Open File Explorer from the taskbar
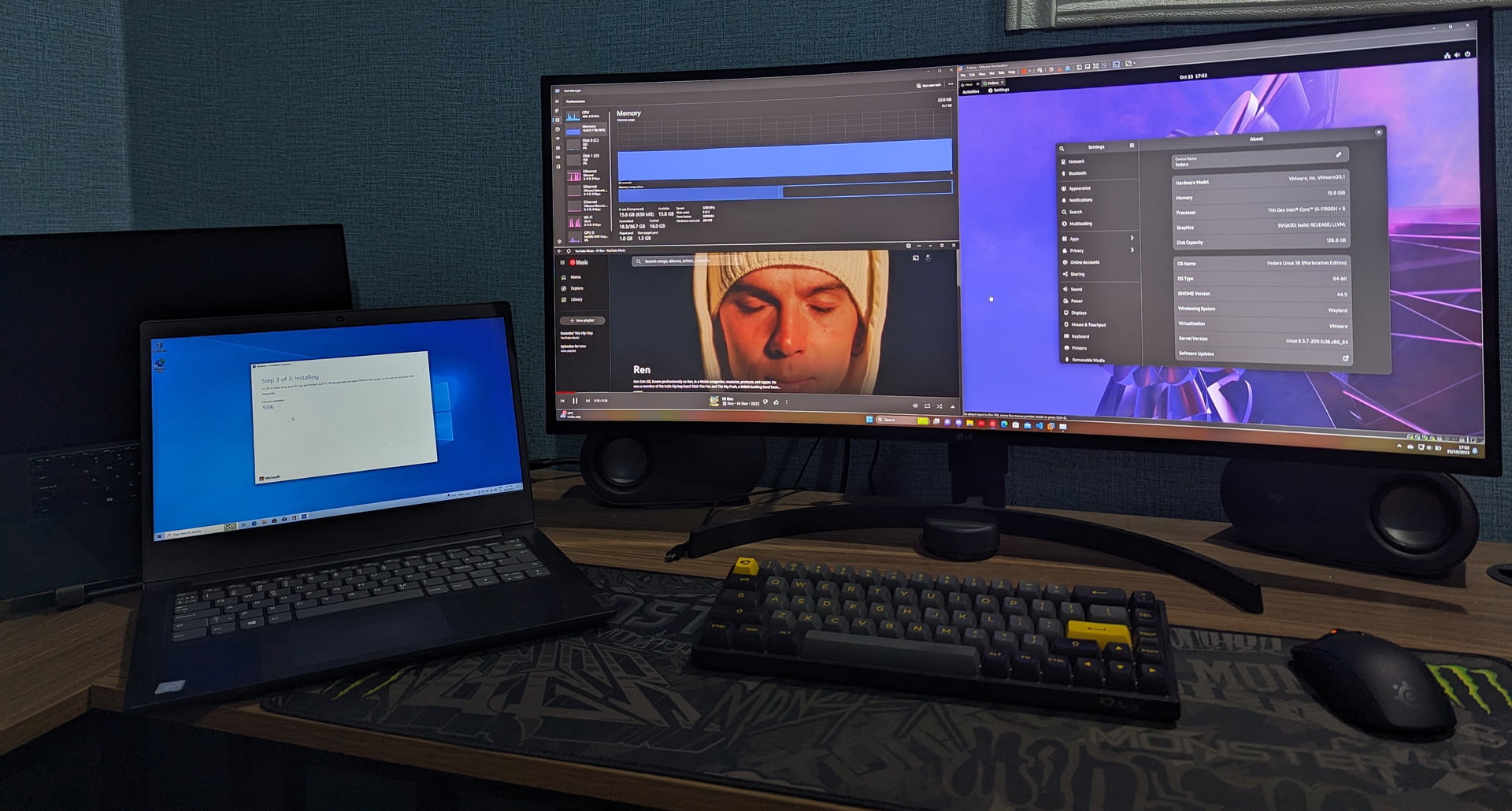The image size is (1512, 811). 969,423
